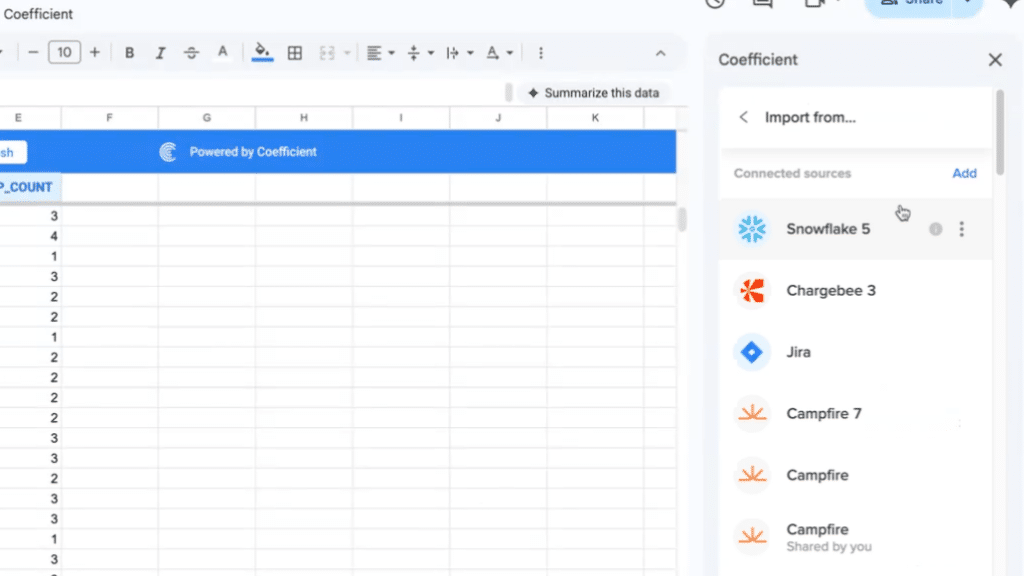Open version history clock icon
Screen dimensions: 1024x576
pyautogui.click(x=715, y=4)
